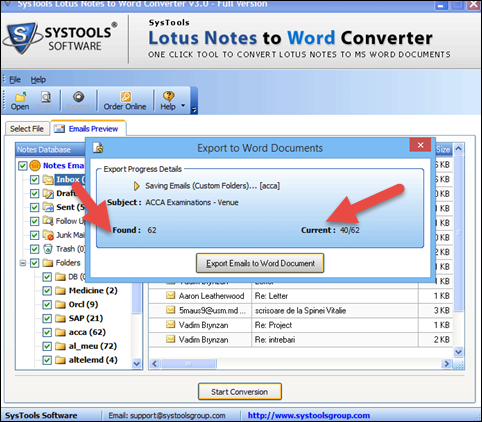The height and width of the screenshot is (422, 482).
Task: Toggle the Drafts folder checkbox
Action: coord(34,193)
